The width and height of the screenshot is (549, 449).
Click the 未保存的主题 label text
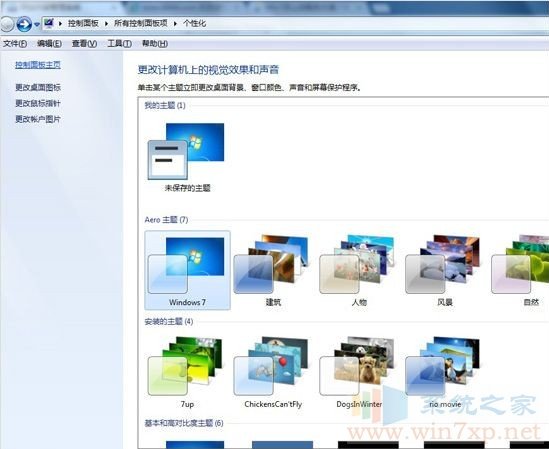187,188
